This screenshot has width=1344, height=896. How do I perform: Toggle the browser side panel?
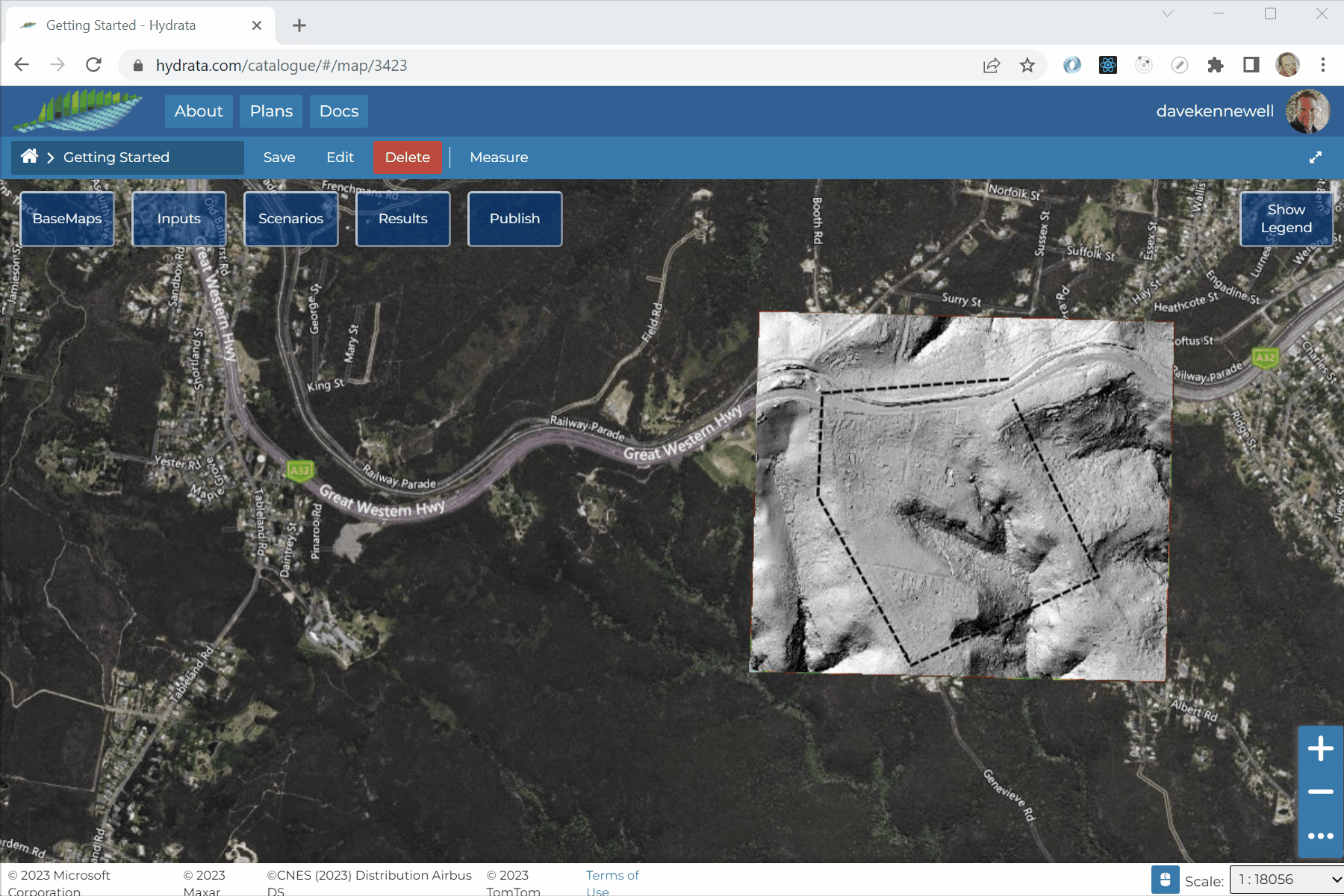(x=1251, y=66)
